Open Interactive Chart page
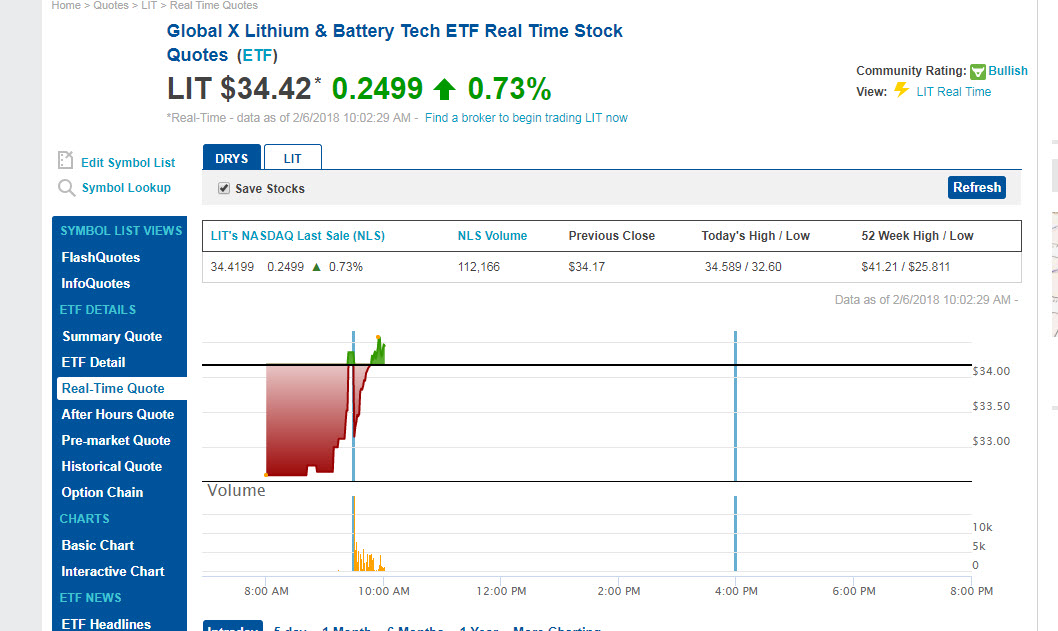The height and width of the screenshot is (631, 1058). (x=113, y=572)
